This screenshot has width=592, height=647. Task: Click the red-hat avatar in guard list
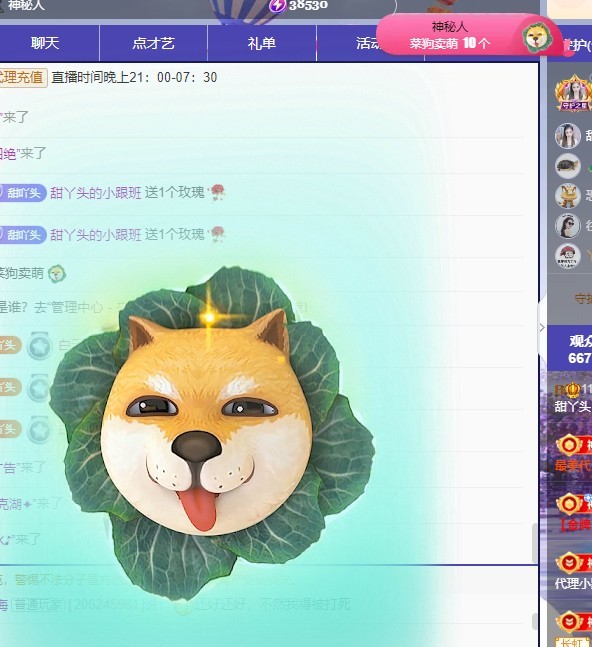click(x=568, y=256)
